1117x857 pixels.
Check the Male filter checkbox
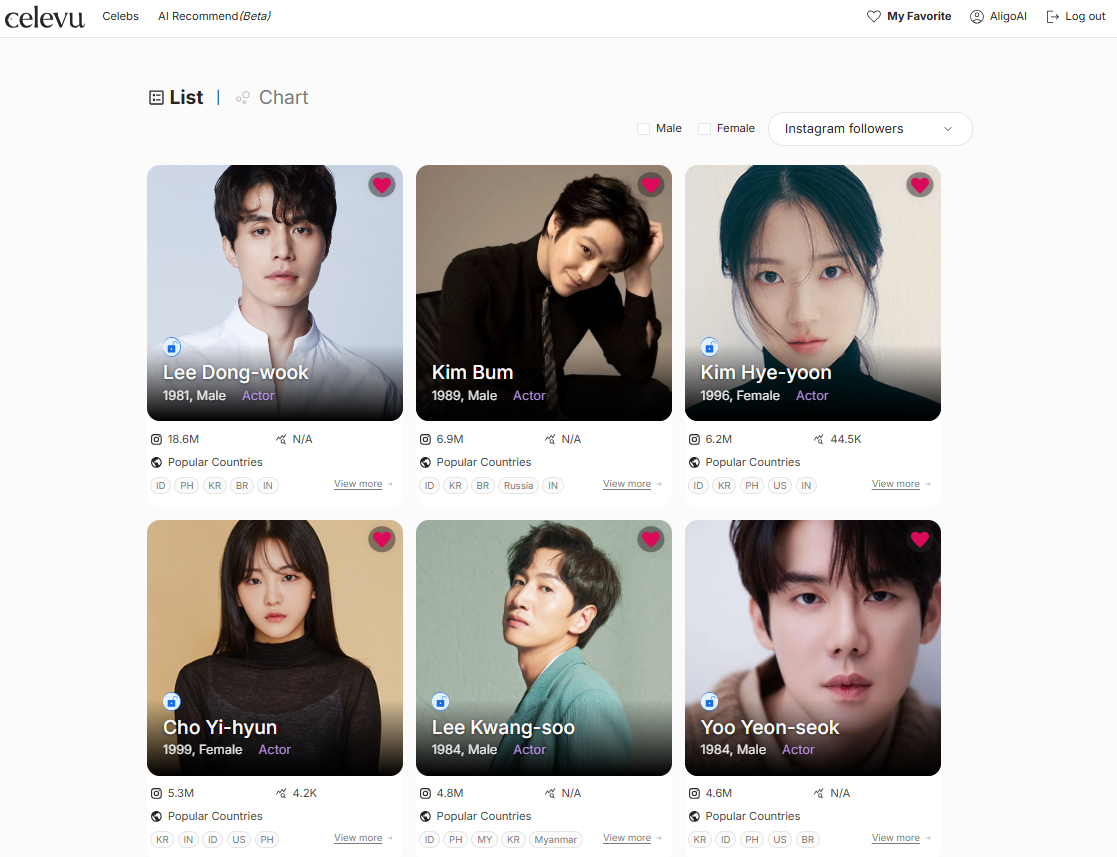(643, 129)
